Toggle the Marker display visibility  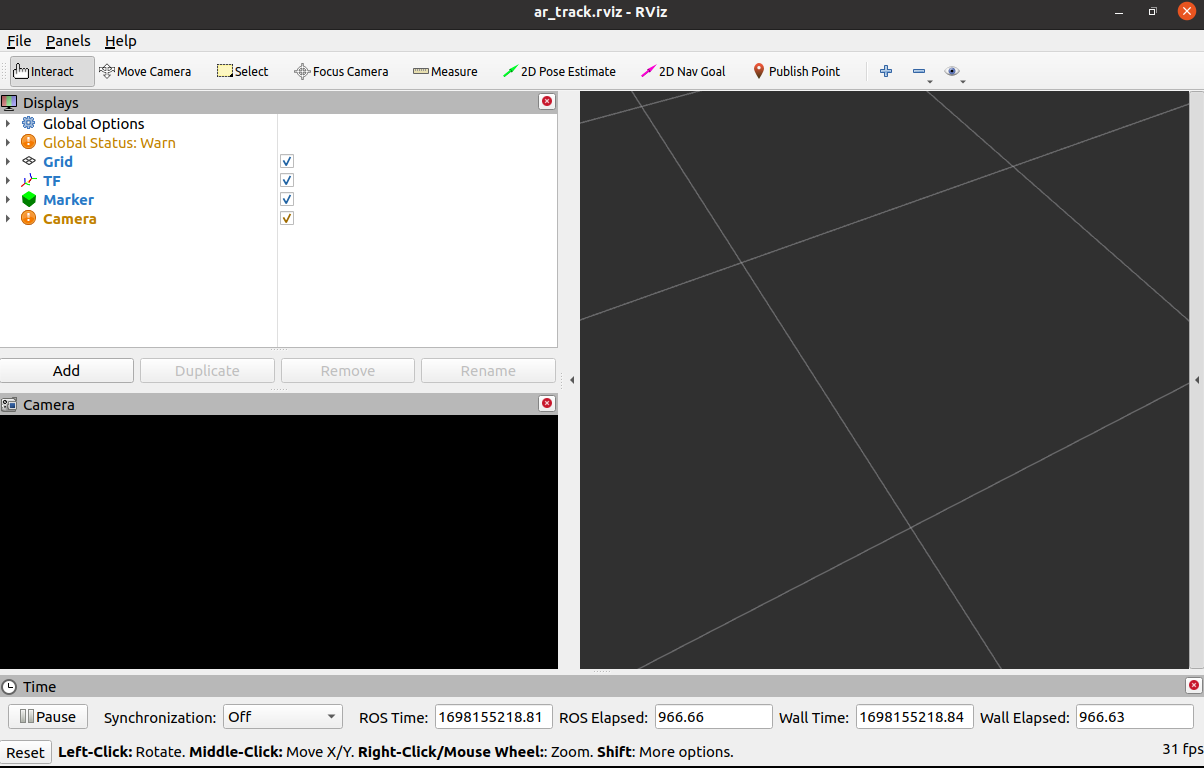coord(287,199)
